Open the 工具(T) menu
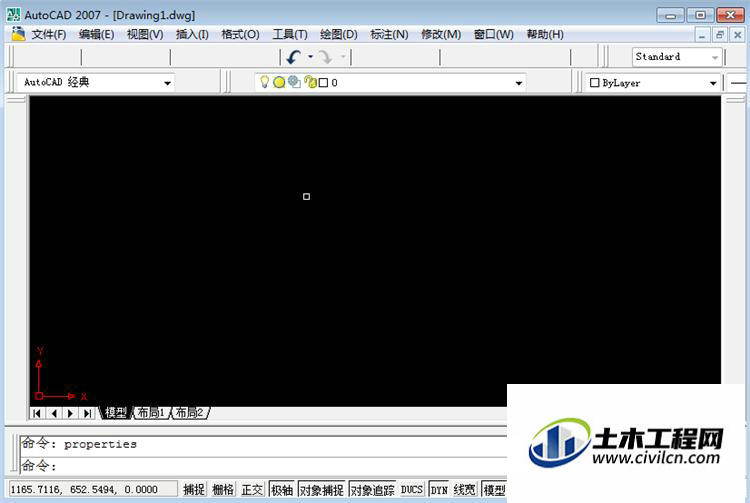 (x=290, y=34)
